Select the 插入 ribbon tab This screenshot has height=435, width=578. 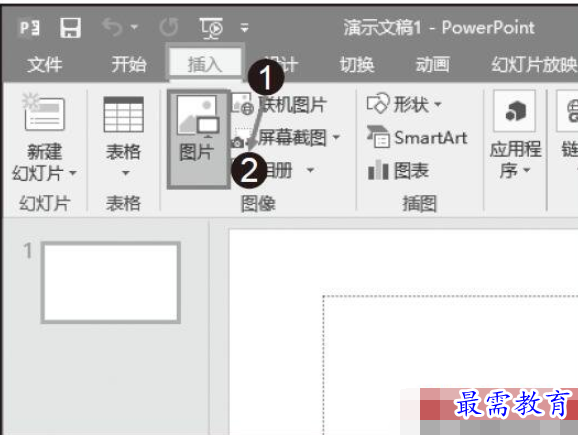(205, 63)
